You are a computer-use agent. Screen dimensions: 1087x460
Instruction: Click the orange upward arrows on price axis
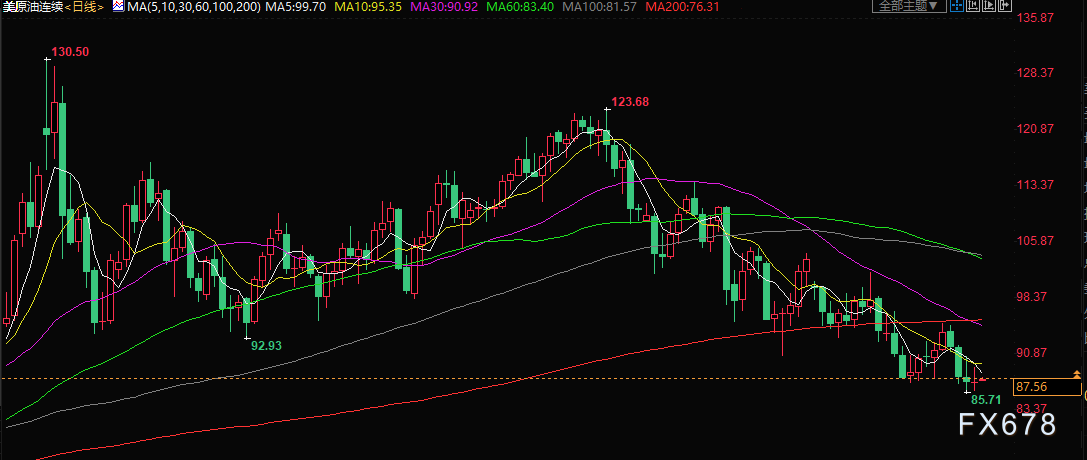1077,374
